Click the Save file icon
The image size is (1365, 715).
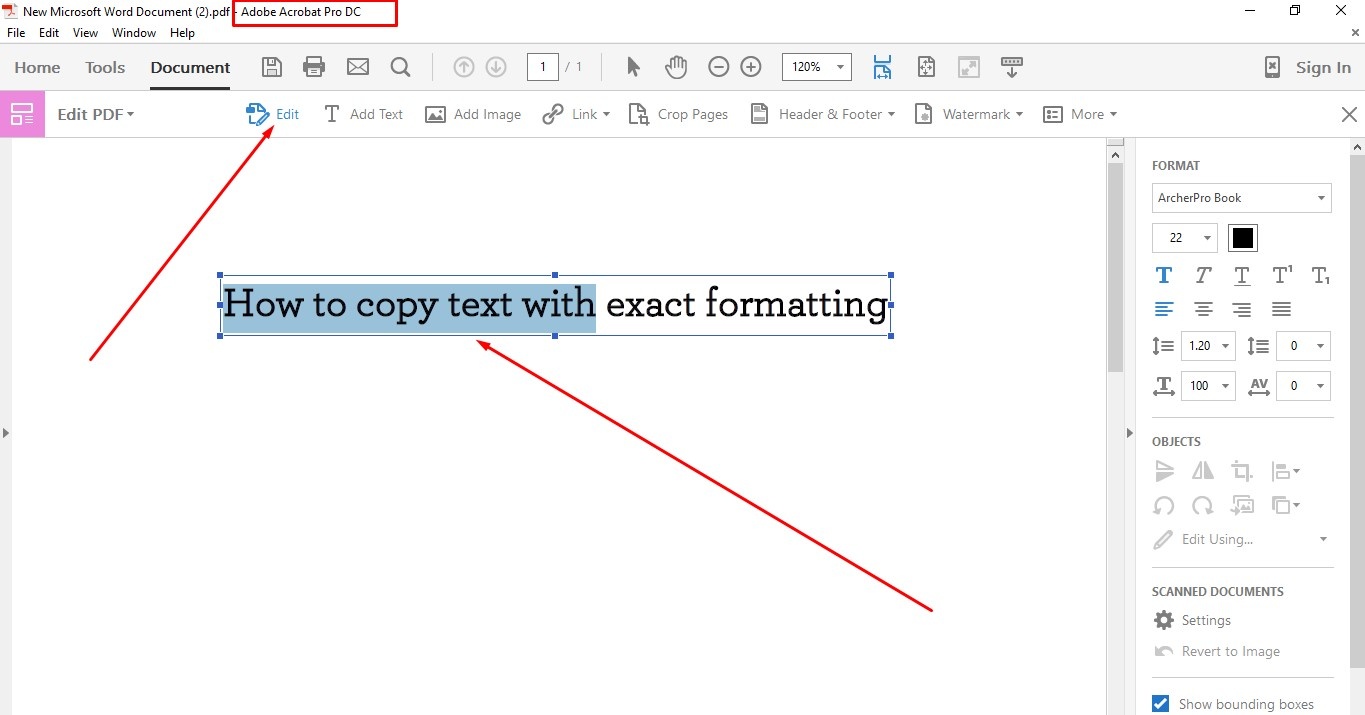271,67
